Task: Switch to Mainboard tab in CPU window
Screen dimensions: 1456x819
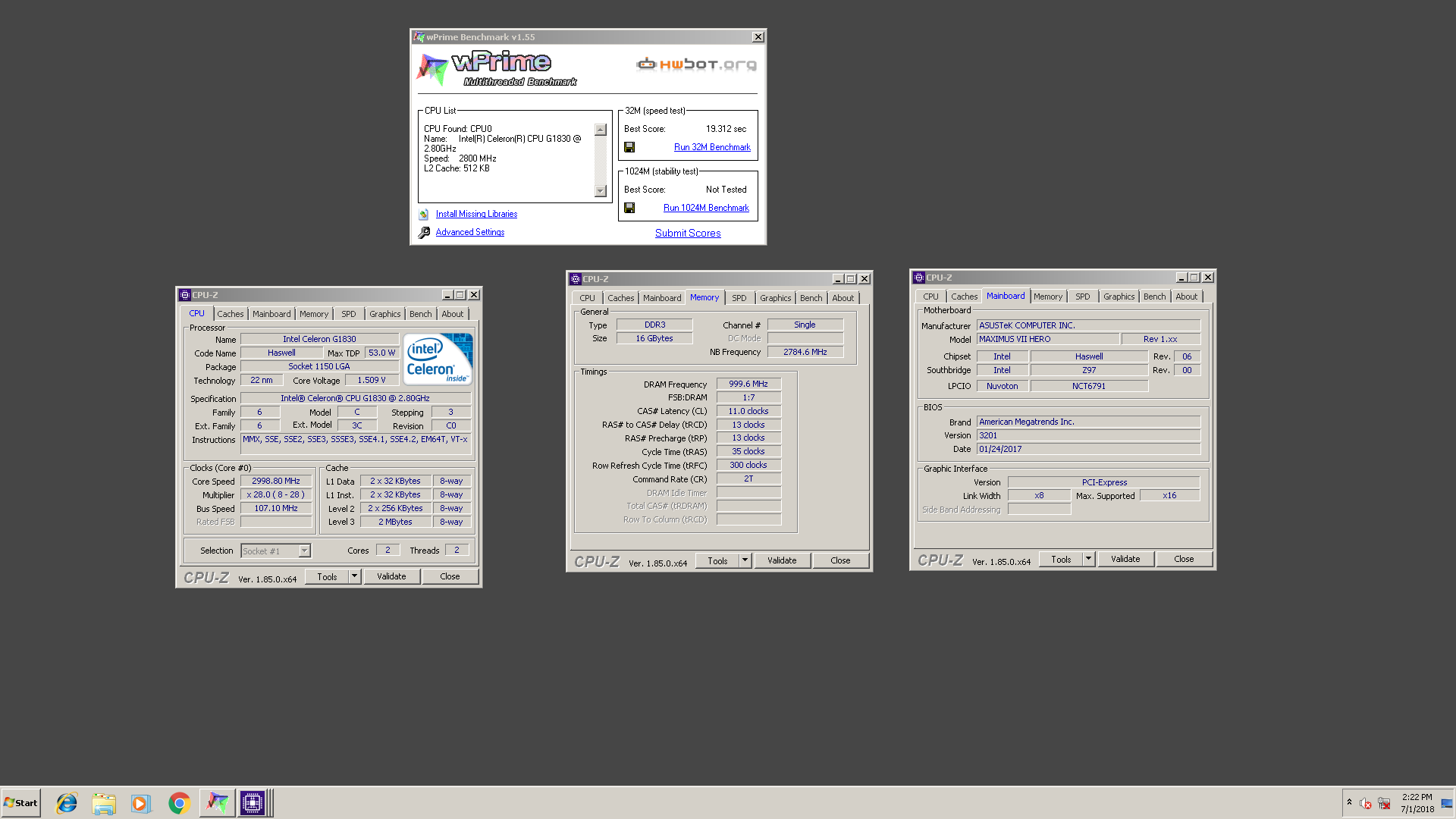Action: [271, 314]
